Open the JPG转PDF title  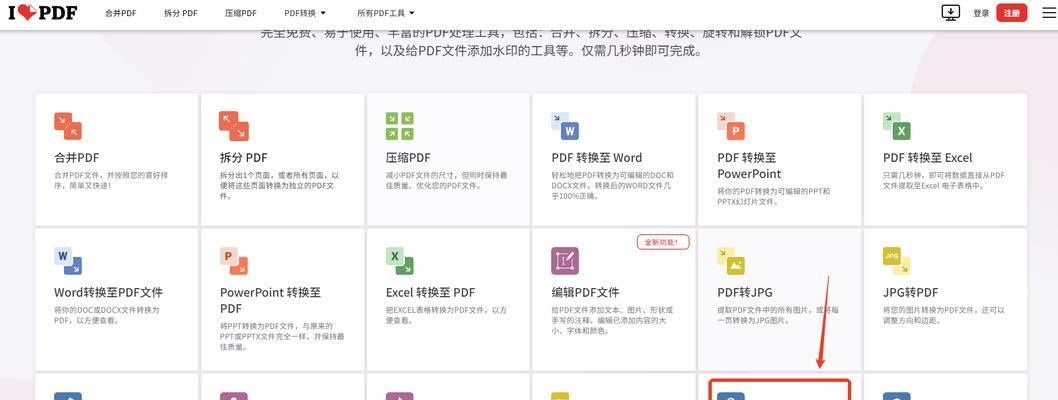910,293
